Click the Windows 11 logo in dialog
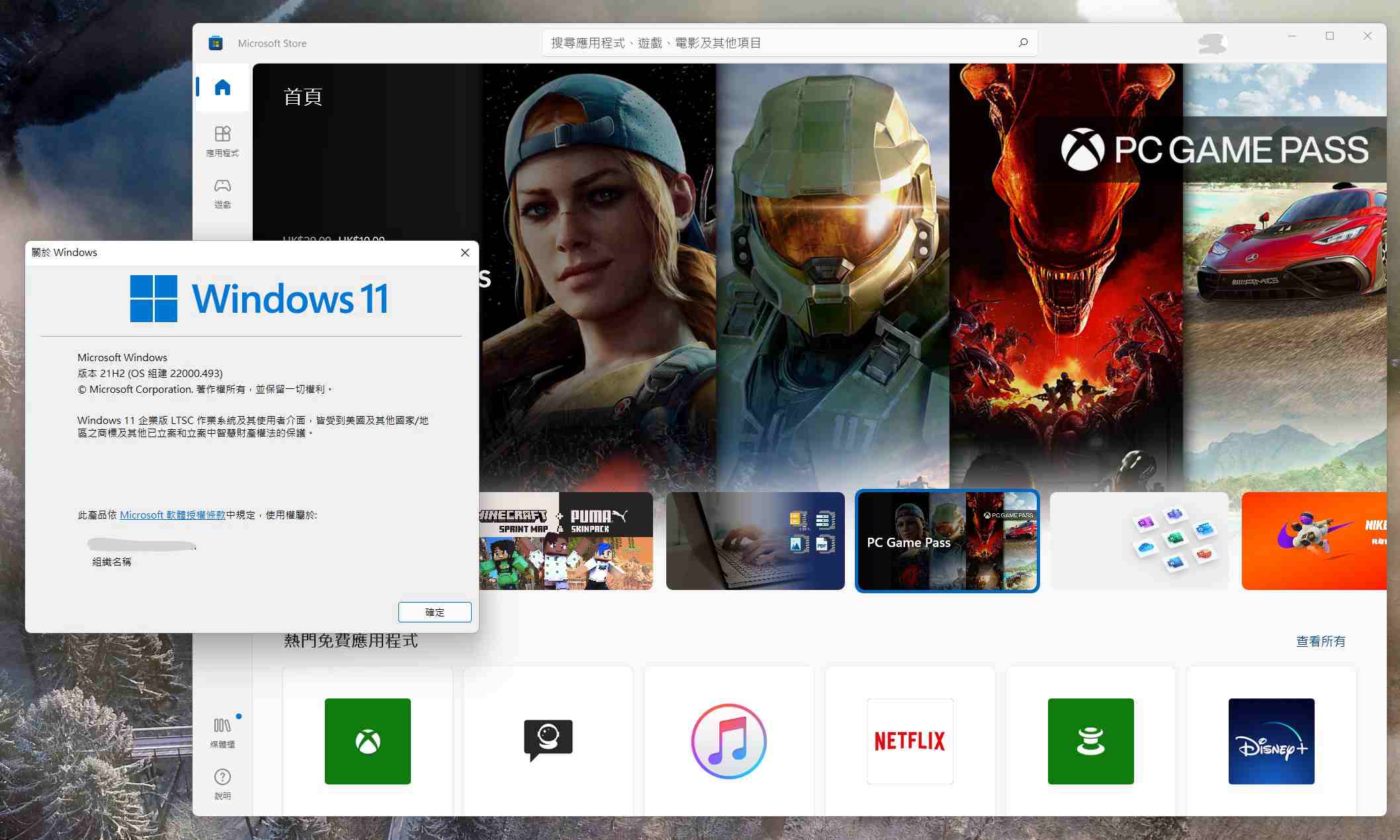This screenshot has height=840, width=1400. [x=259, y=298]
